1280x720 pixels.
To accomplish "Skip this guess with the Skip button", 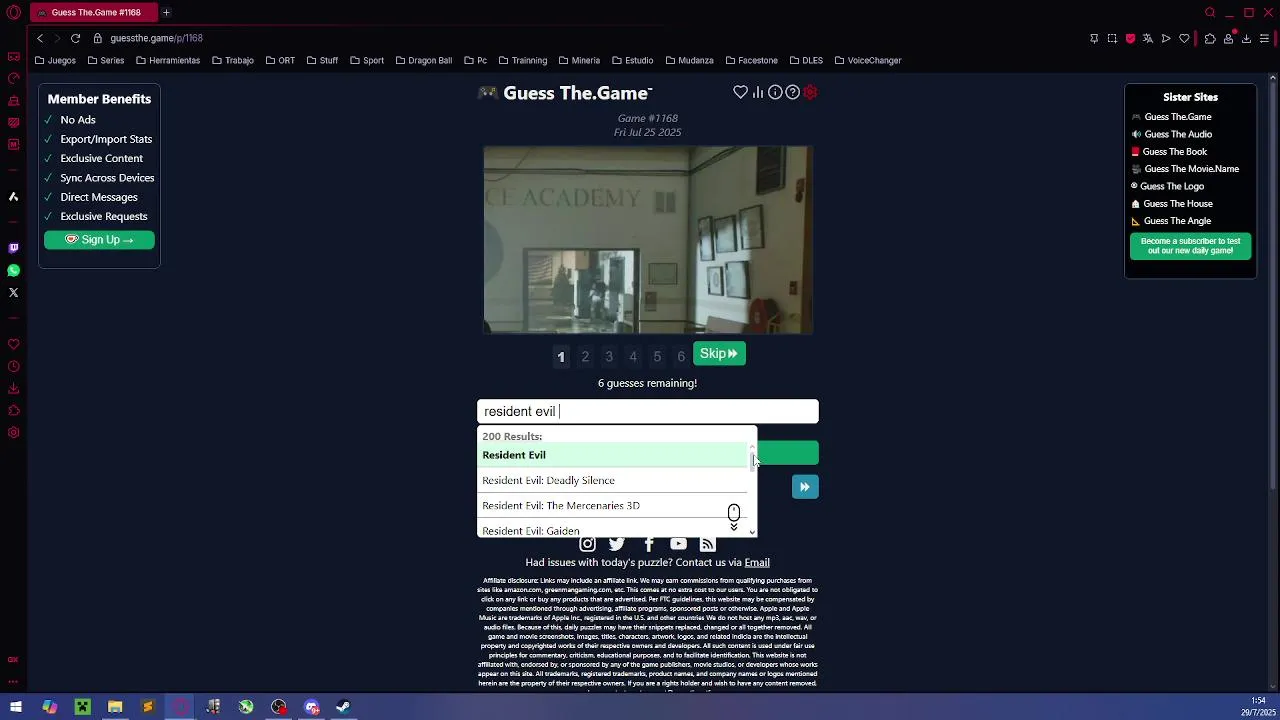I will tap(719, 354).
